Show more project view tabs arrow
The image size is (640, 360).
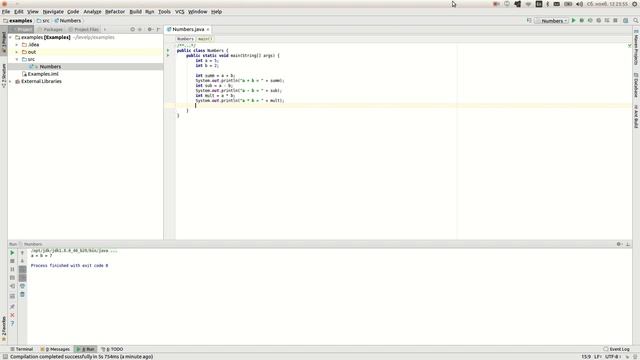pyautogui.click(x=105, y=29)
